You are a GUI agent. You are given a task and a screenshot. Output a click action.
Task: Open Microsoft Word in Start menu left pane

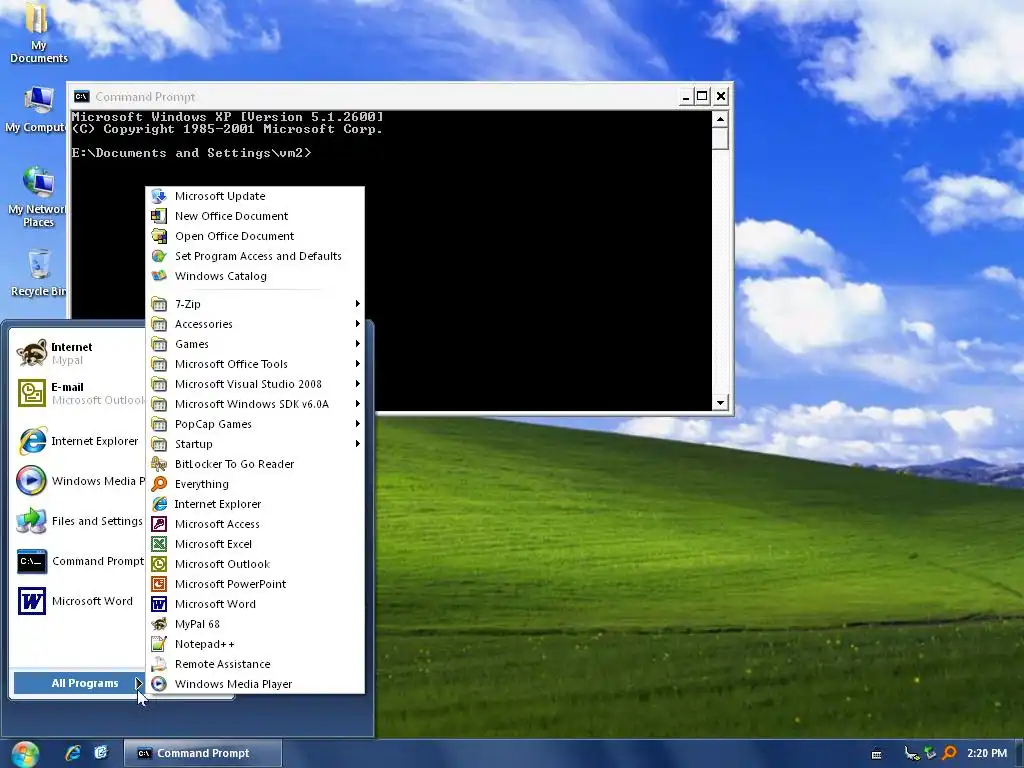click(x=78, y=601)
